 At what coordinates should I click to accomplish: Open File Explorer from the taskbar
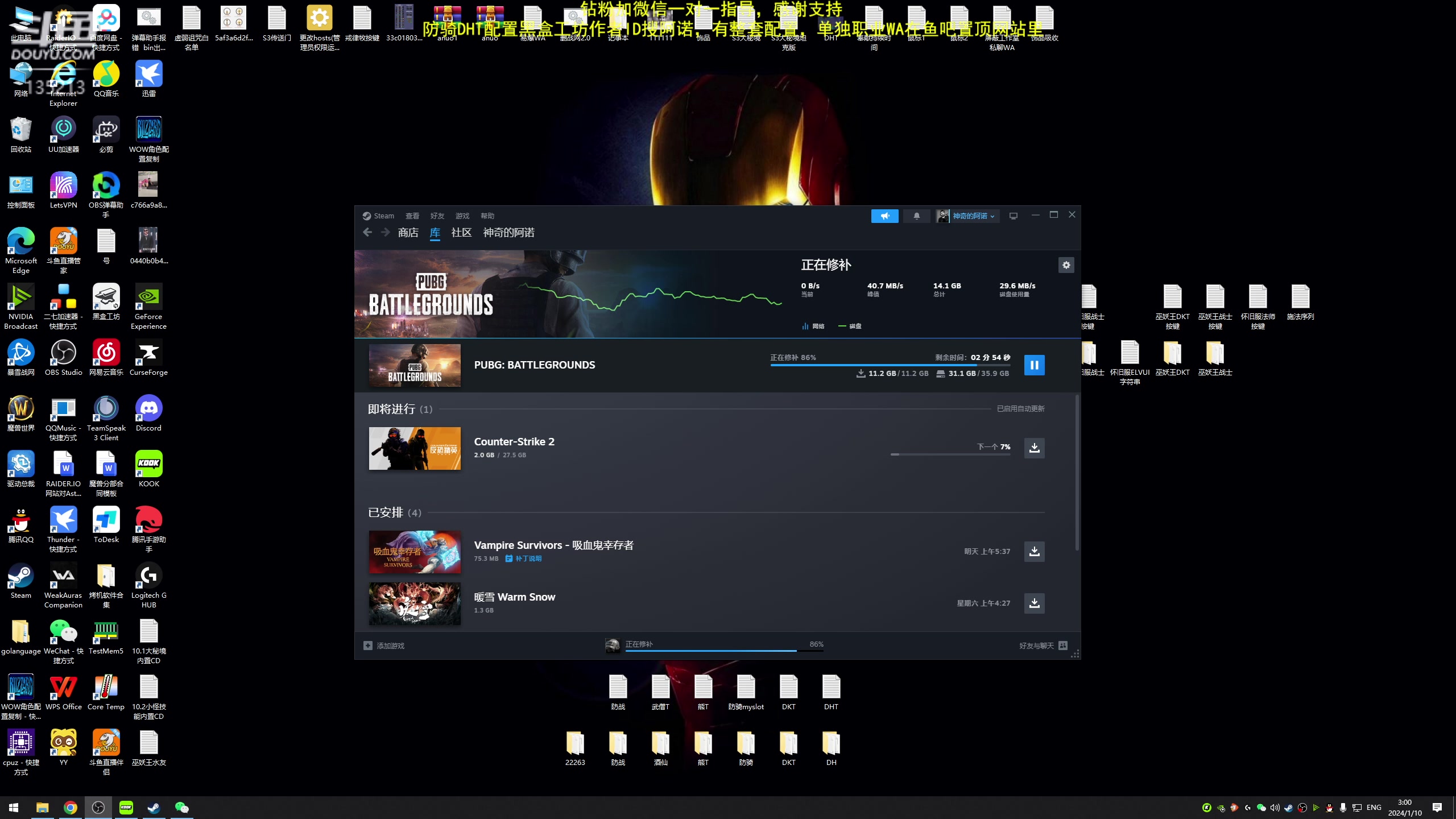[42, 808]
